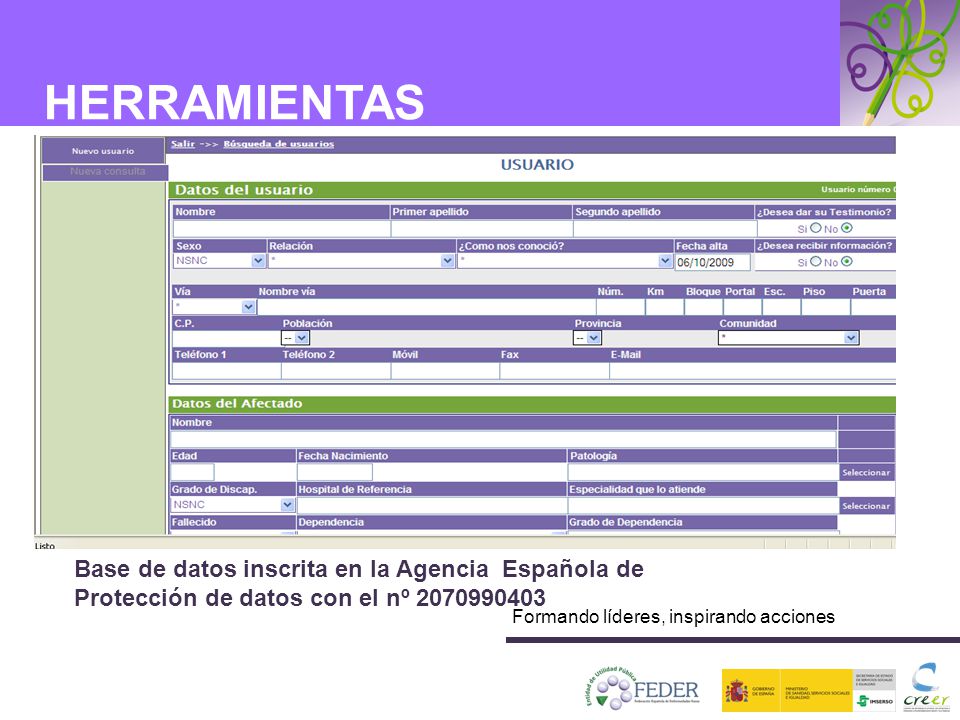
Task: Open the Vía type dropdown
Action: (214, 306)
